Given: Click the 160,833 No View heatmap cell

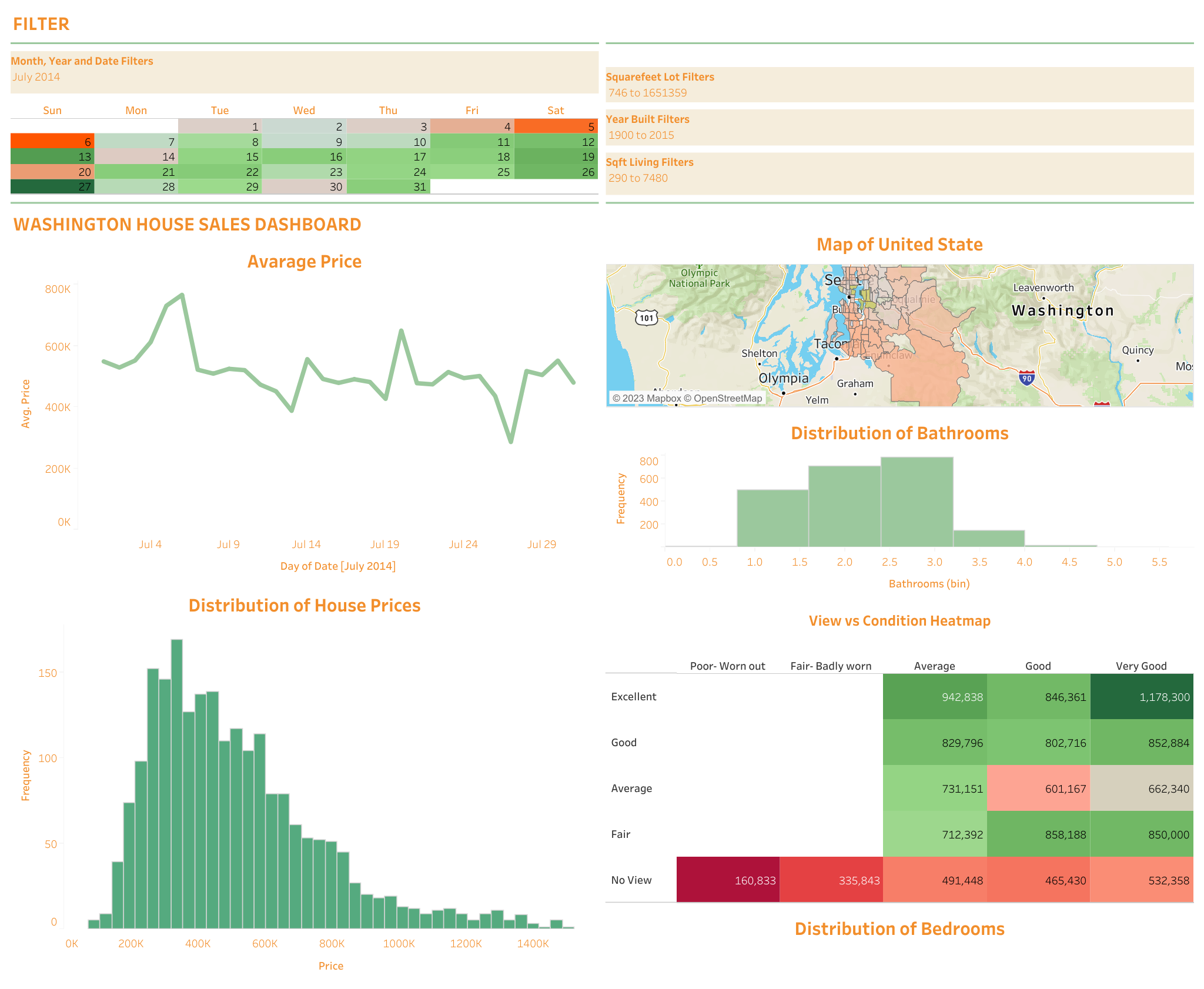Looking at the screenshot, I should tap(728, 880).
